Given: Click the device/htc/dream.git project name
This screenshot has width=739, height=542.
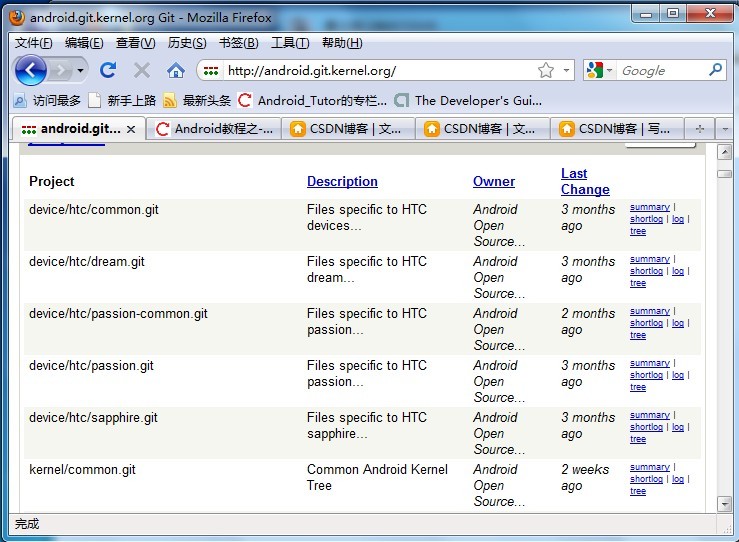Looking at the screenshot, I should (x=87, y=262).
